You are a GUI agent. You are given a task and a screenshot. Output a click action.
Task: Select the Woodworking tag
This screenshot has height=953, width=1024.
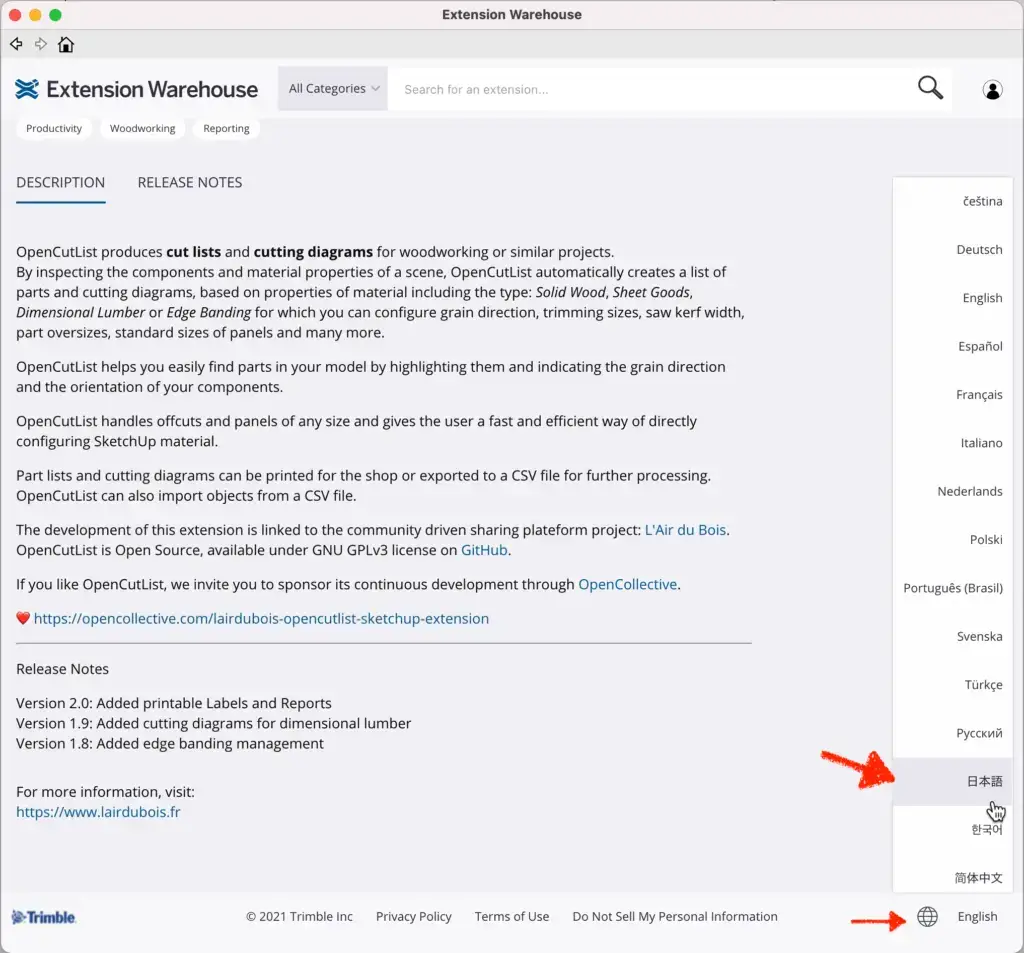pos(142,128)
